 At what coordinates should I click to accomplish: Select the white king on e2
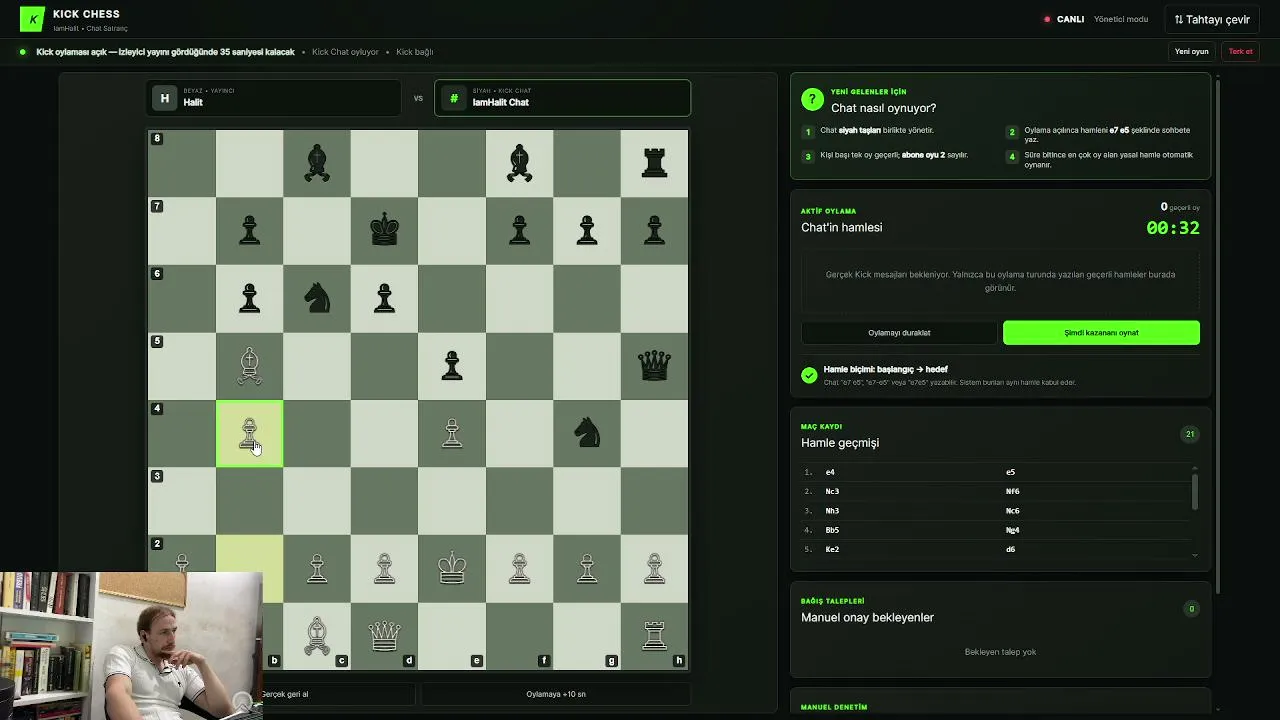(x=452, y=568)
